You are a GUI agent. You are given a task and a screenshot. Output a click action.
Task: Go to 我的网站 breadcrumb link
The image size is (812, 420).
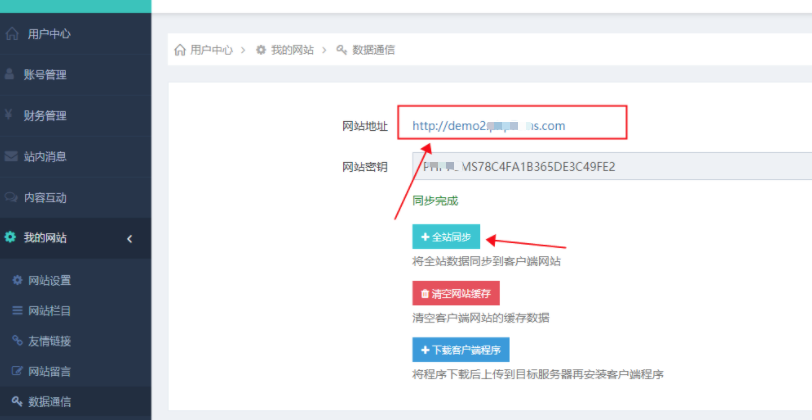click(293, 50)
